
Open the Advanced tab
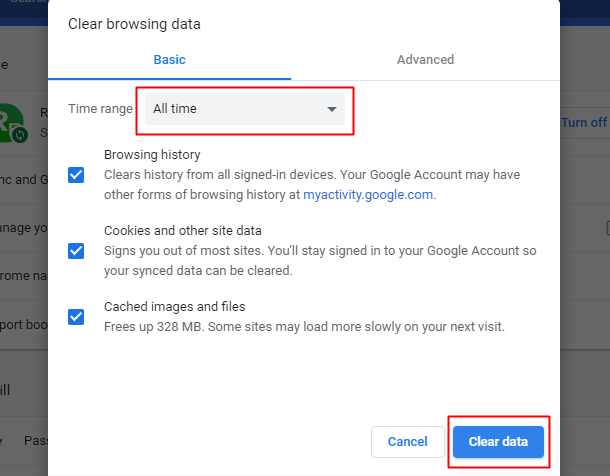(x=425, y=60)
